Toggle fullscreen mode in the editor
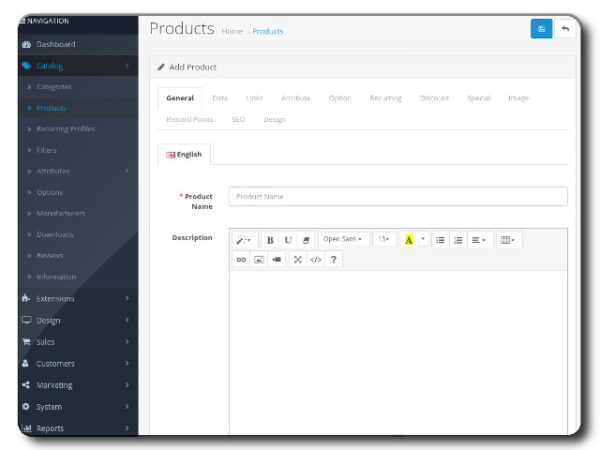600x450 pixels. [297, 259]
